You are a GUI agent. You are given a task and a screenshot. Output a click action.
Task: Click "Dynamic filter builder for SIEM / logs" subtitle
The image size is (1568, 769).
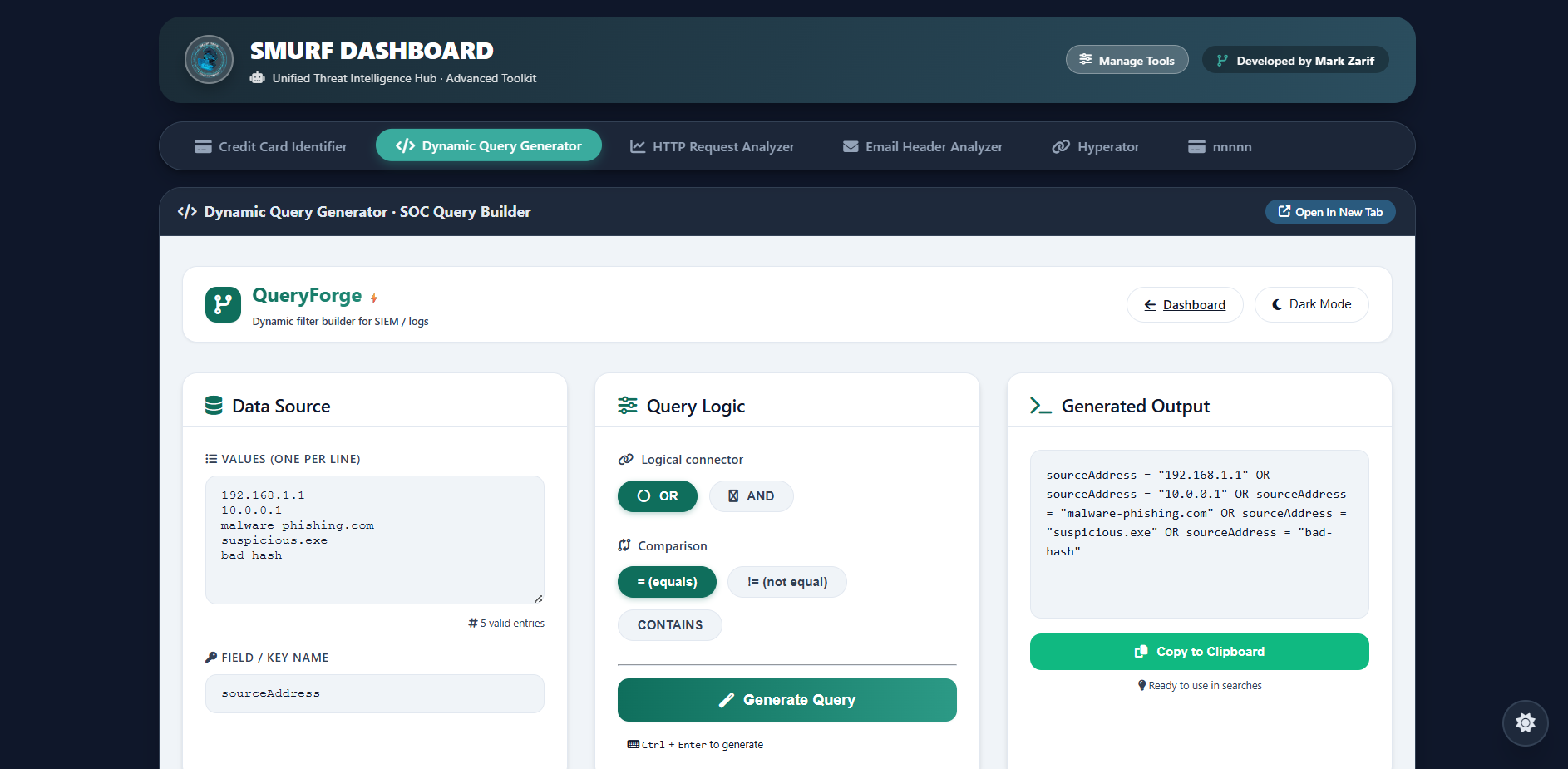point(341,322)
